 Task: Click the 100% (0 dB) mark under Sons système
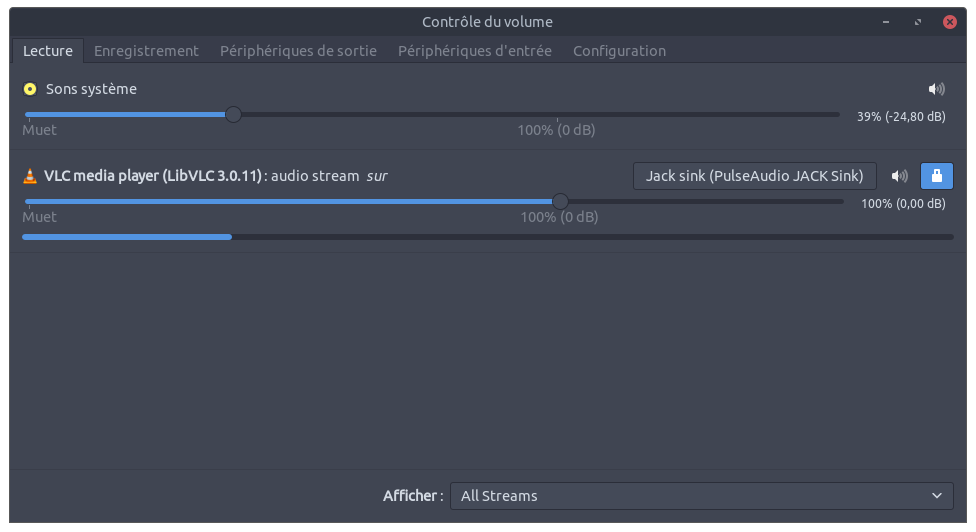point(557,130)
